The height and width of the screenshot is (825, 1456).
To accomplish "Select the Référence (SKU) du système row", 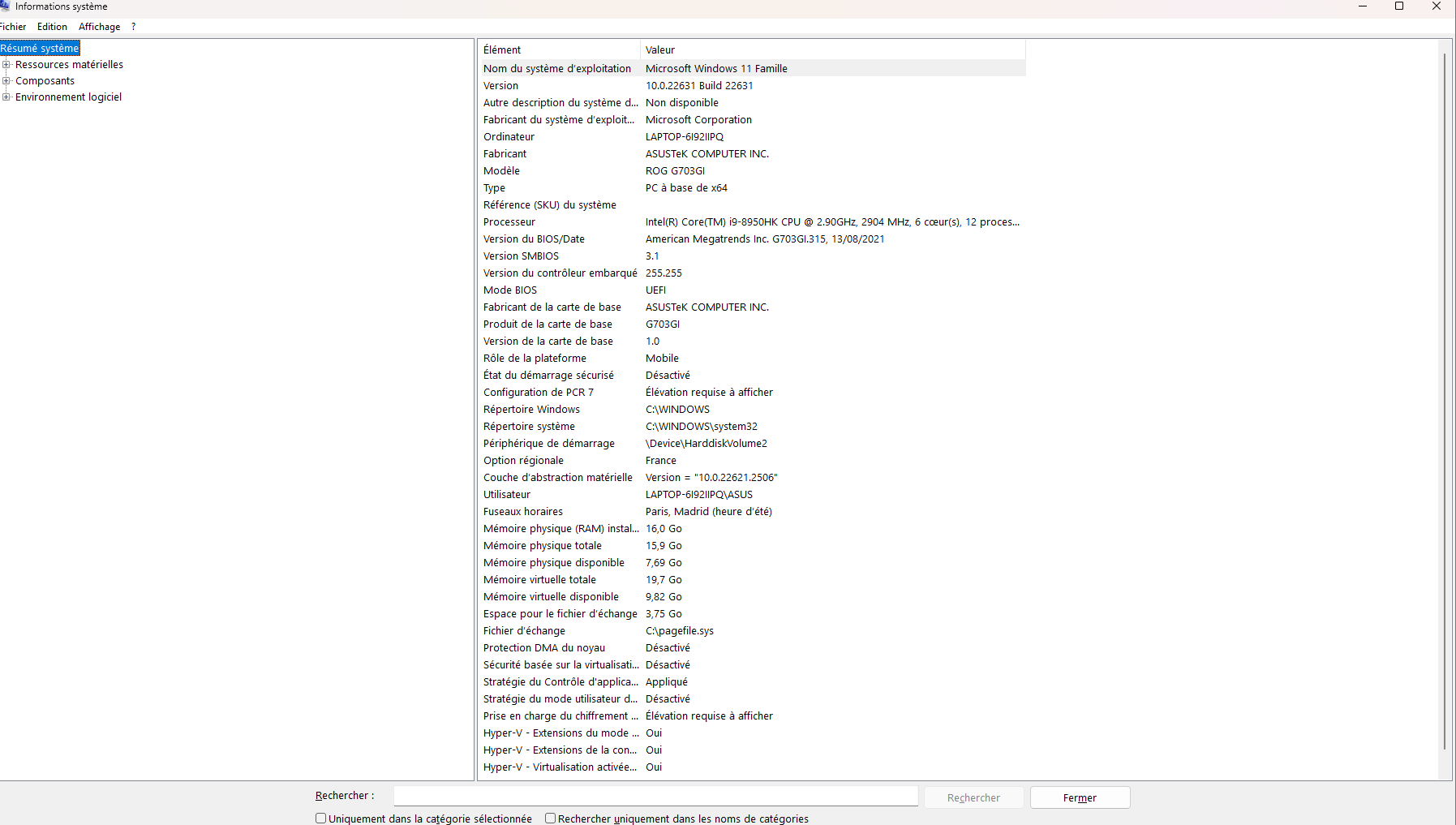I will 753,204.
